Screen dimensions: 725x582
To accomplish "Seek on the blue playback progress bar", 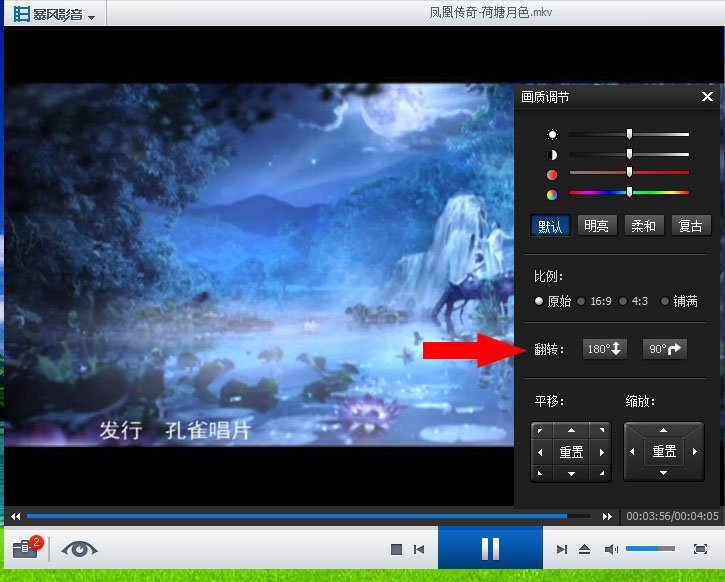I will click(x=308, y=516).
